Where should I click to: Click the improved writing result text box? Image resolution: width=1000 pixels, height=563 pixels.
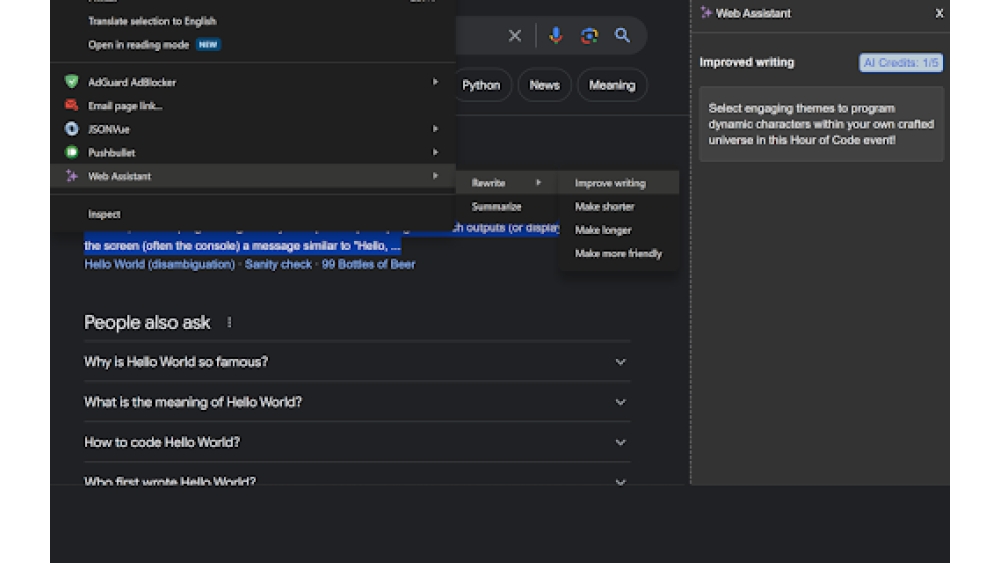point(821,124)
